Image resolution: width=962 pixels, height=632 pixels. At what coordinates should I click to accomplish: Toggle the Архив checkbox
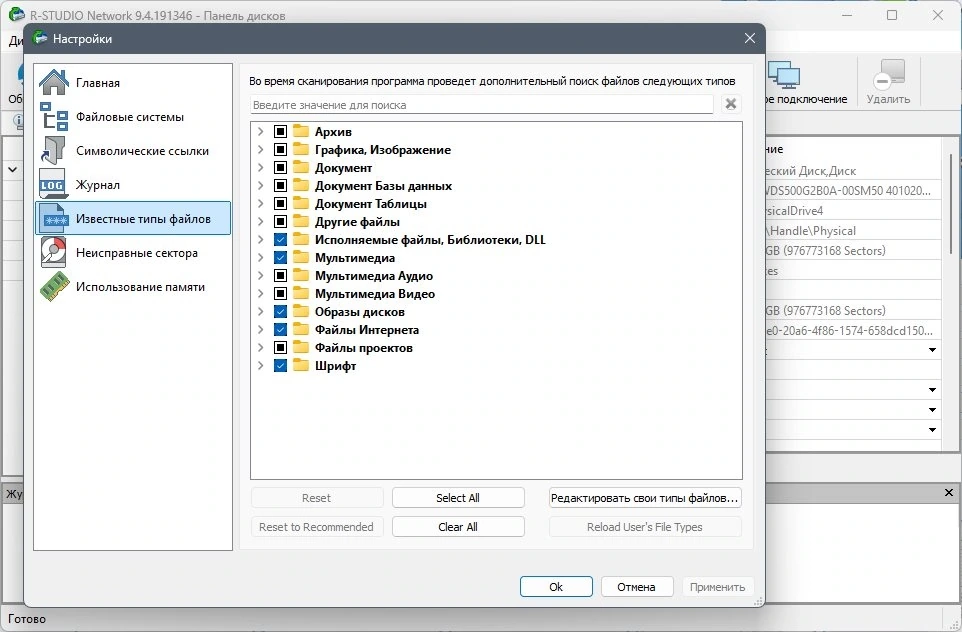click(x=280, y=131)
